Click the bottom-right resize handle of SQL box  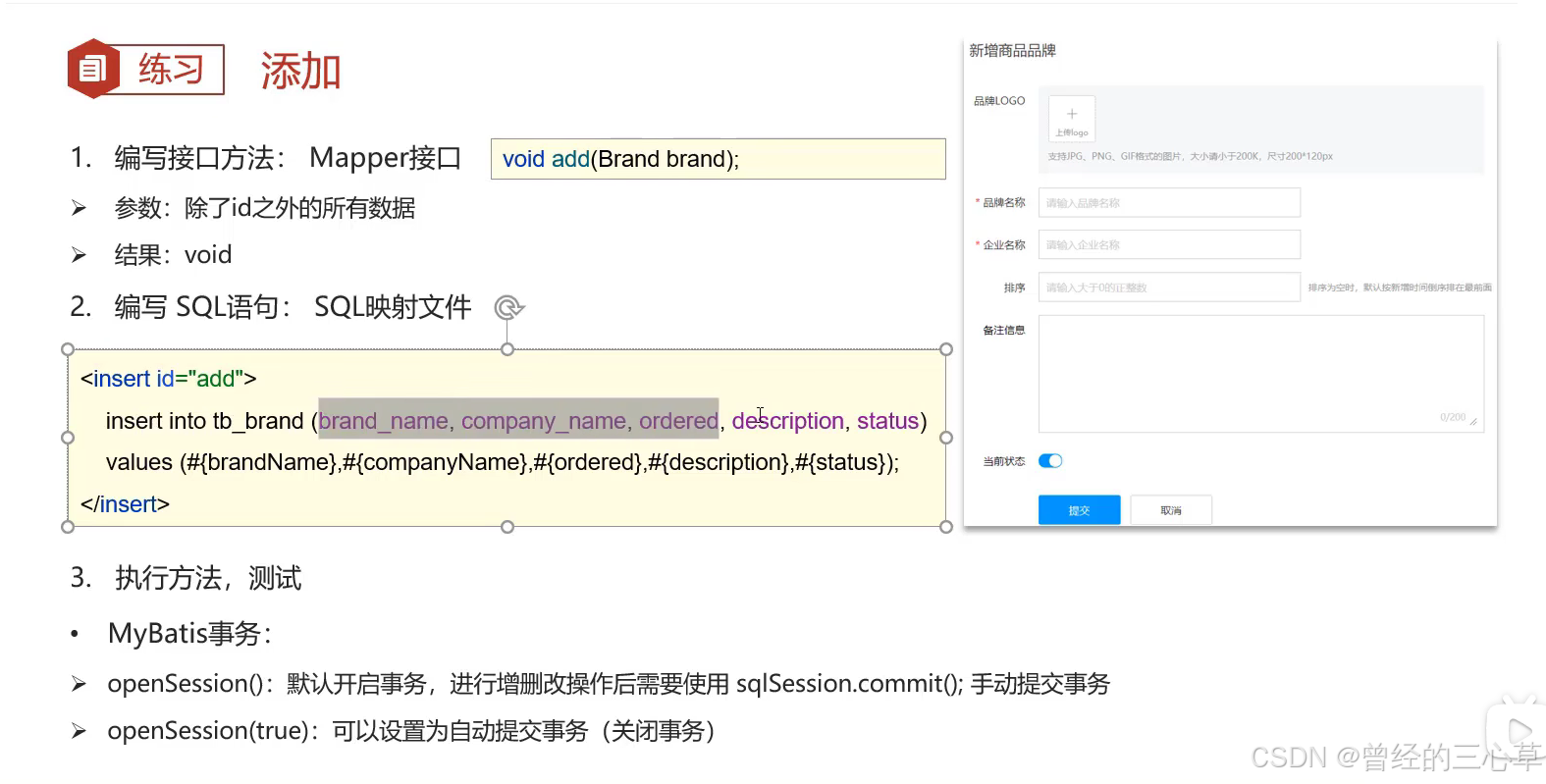(946, 527)
